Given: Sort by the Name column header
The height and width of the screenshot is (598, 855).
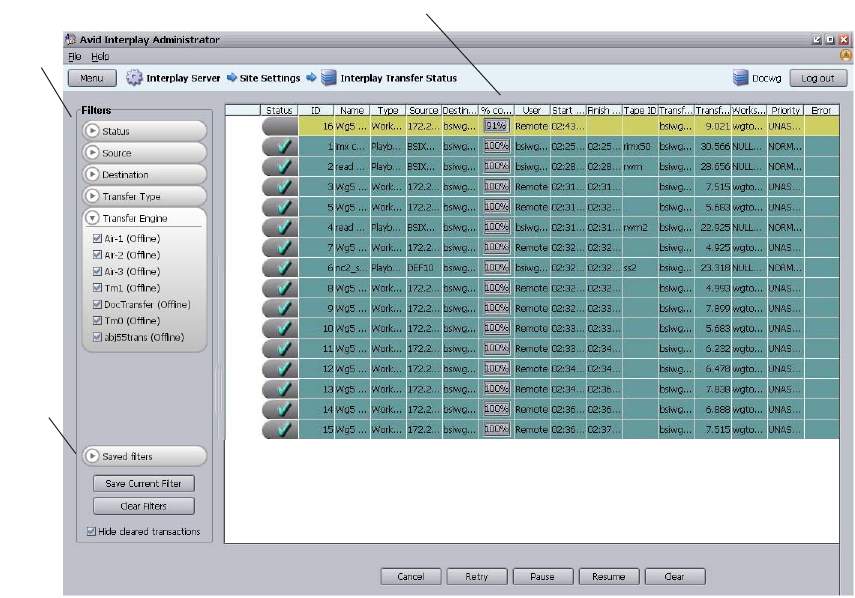Looking at the screenshot, I should (x=352, y=110).
